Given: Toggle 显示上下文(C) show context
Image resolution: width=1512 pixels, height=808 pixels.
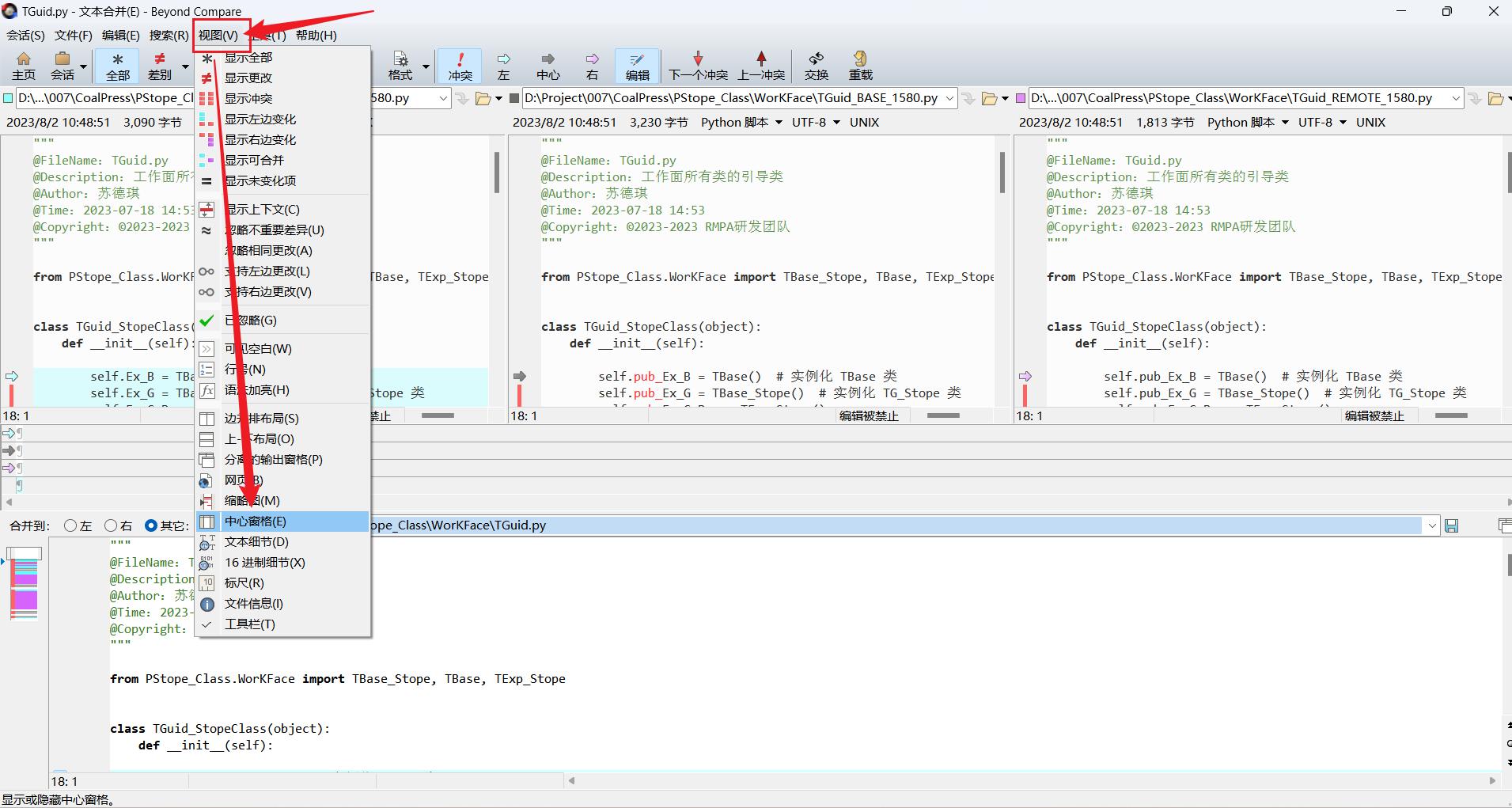Looking at the screenshot, I should [282, 210].
